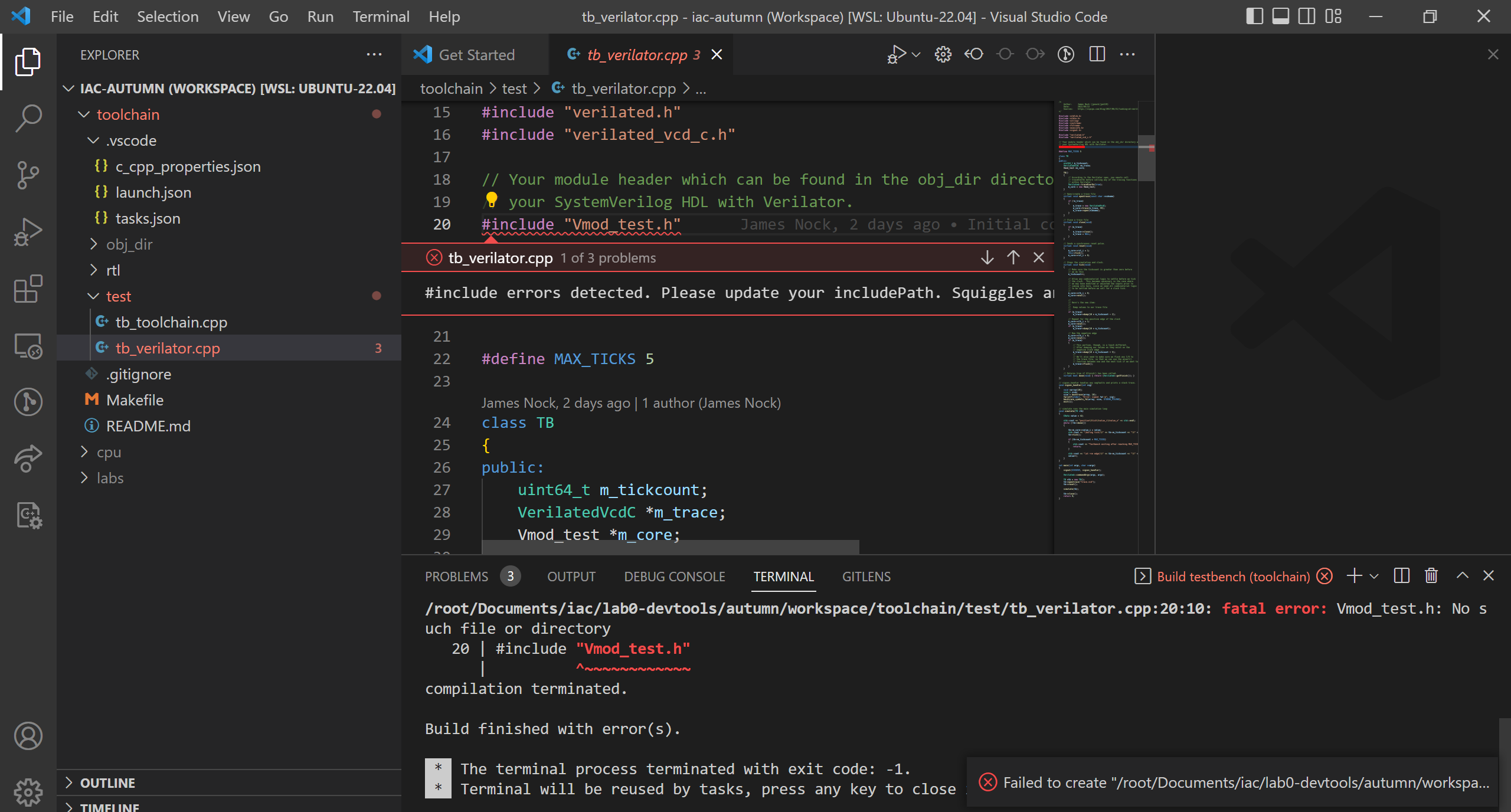Kill the terminal using the trash icon
This screenshot has width=1511, height=812.
coord(1431,576)
